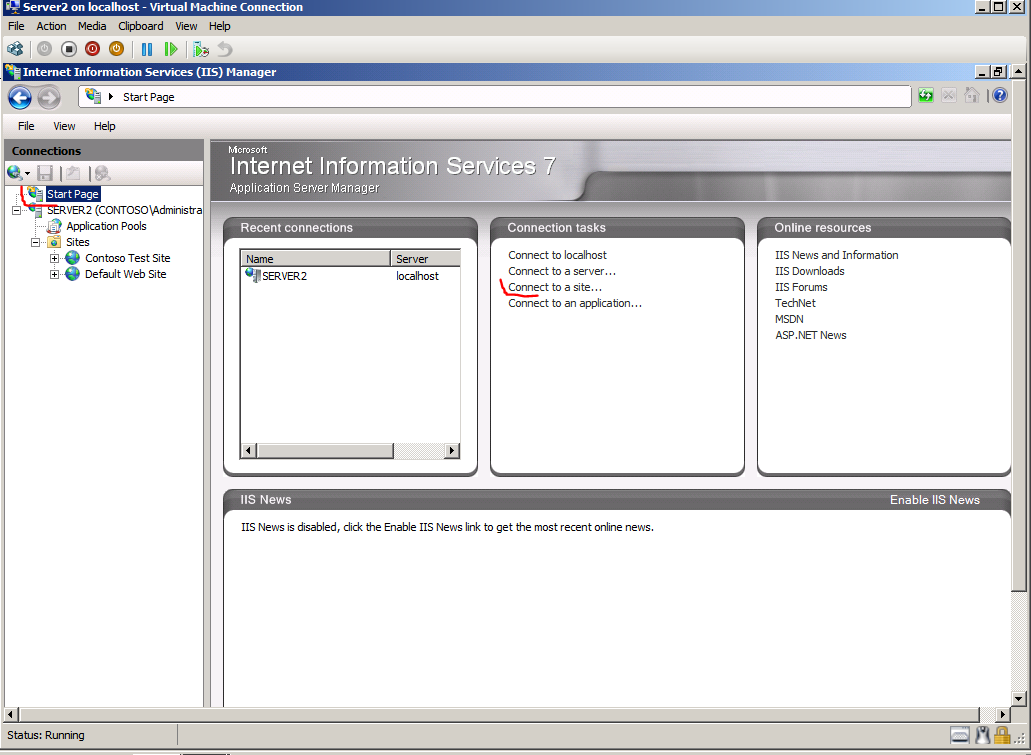Image resolution: width=1031 pixels, height=755 pixels.
Task: Click the Save floppy icon in Connections
Action: [45, 173]
